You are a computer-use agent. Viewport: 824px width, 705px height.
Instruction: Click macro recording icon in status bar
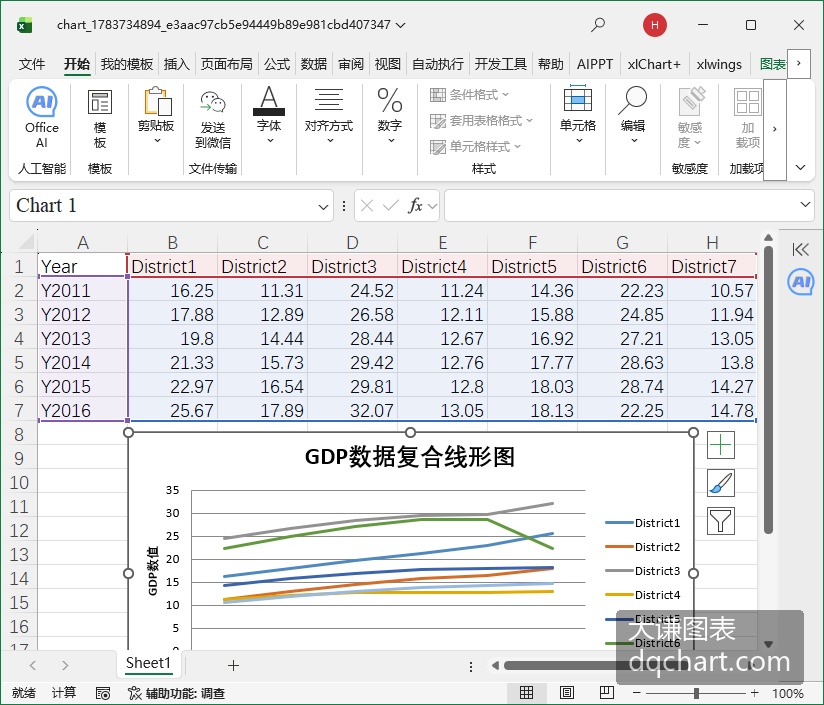click(103, 693)
